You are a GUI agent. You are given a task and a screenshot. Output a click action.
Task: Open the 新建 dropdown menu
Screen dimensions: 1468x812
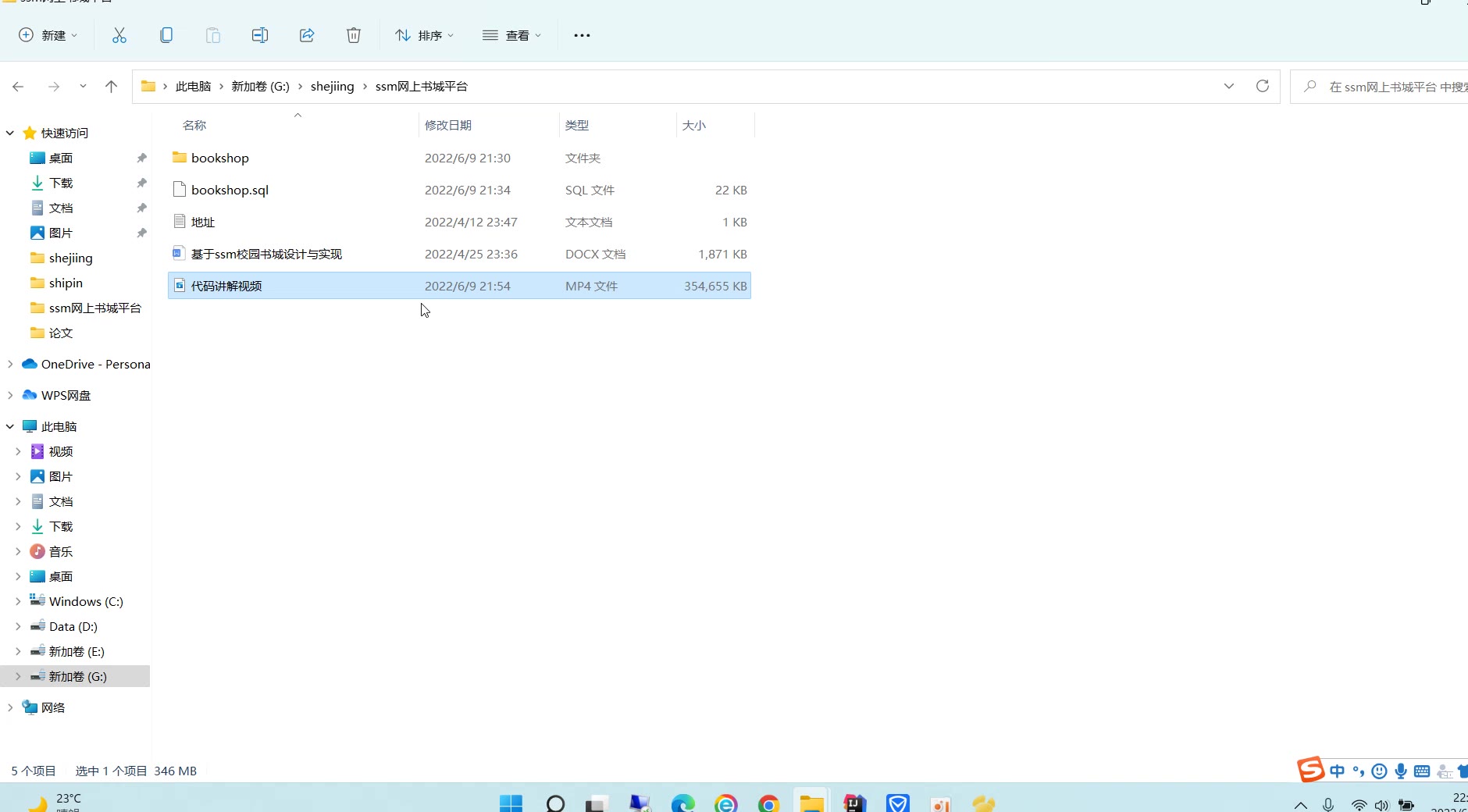pos(48,35)
